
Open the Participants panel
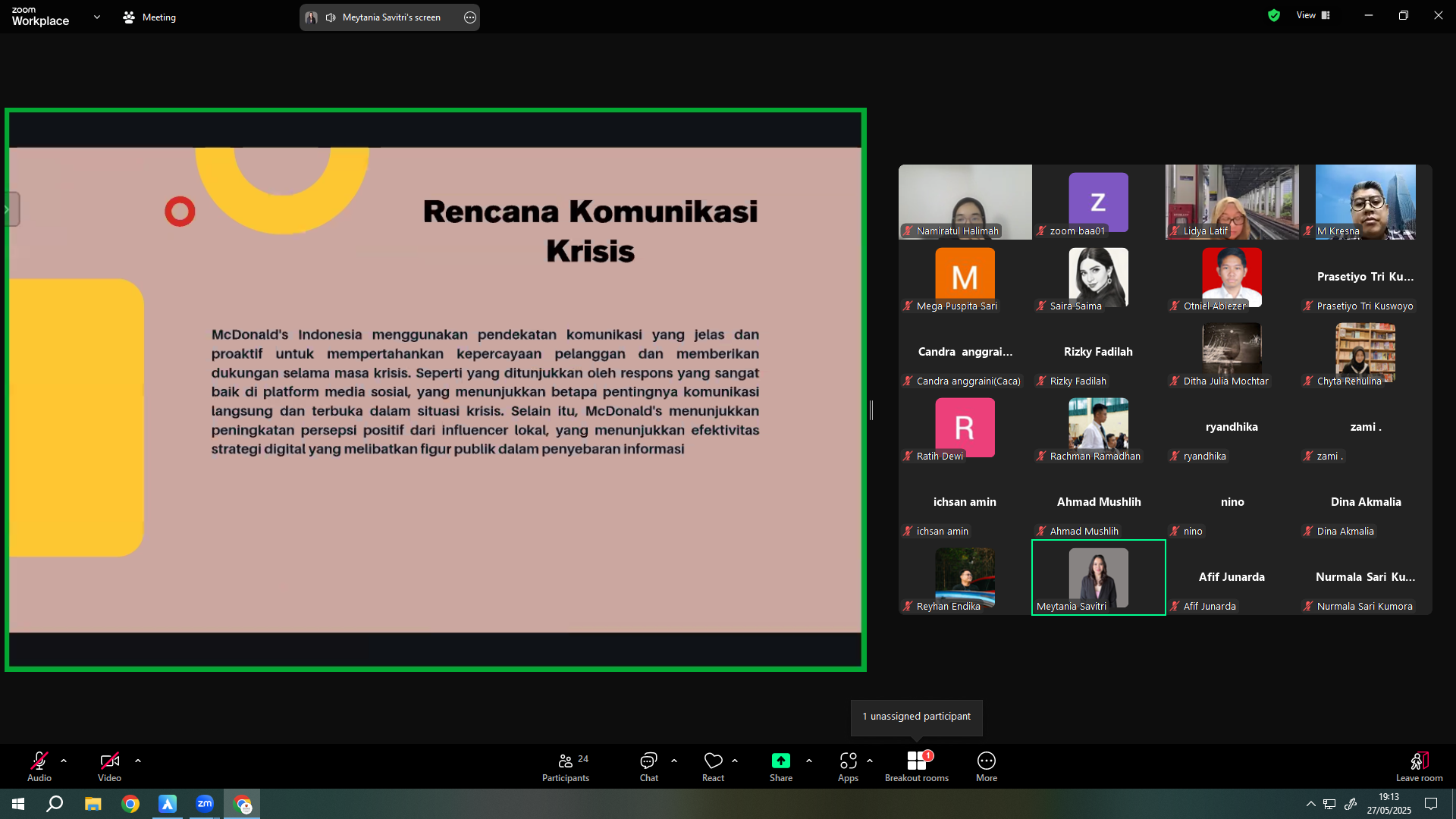[566, 766]
